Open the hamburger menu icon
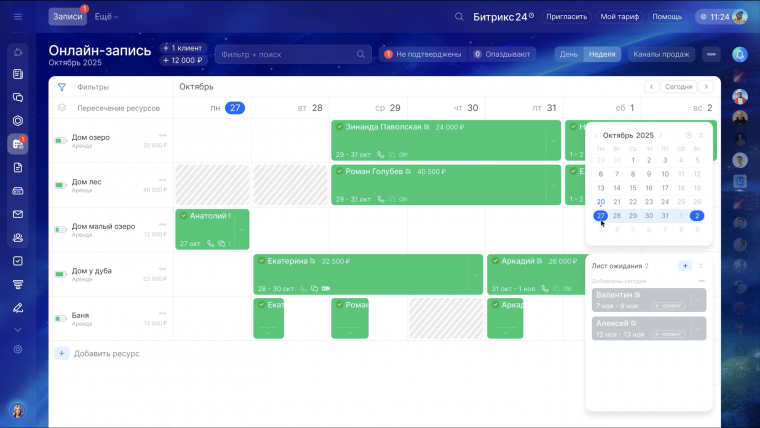Image resolution: width=760 pixels, height=428 pixels. [18, 16]
